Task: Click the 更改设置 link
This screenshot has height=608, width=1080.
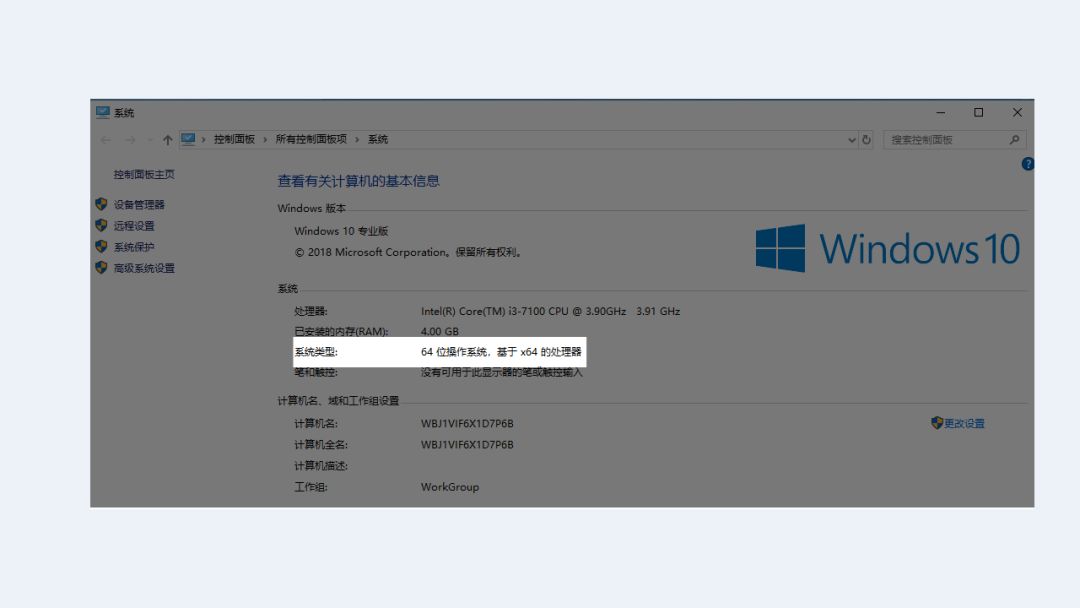Action: click(964, 423)
